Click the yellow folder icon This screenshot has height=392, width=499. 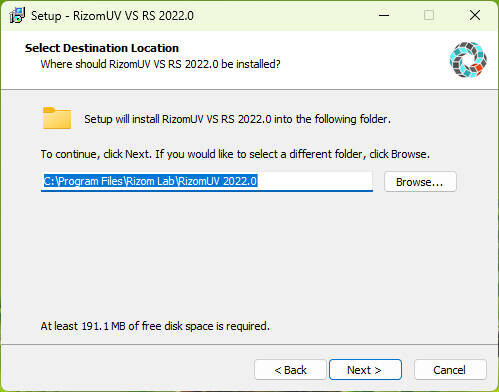(57, 118)
